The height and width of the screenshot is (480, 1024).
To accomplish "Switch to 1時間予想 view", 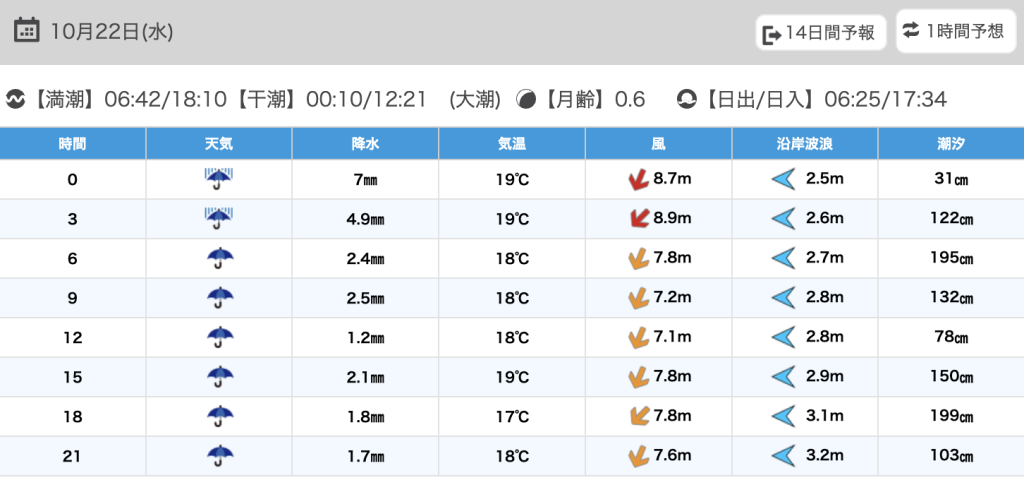I will point(953,31).
